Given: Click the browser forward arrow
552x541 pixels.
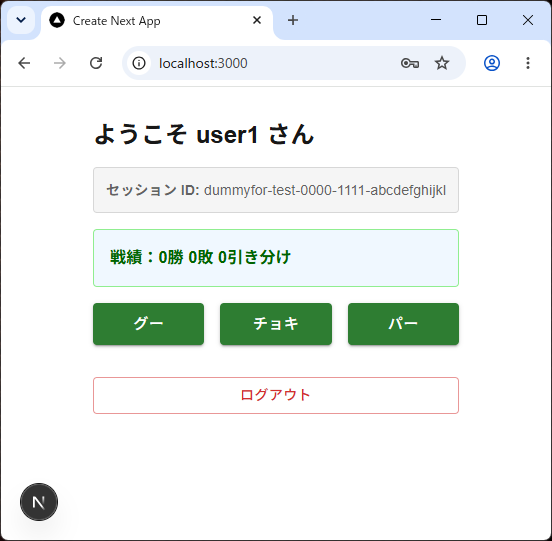Looking at the screenshot, I should pyautogui.click(x=60, y=63).
